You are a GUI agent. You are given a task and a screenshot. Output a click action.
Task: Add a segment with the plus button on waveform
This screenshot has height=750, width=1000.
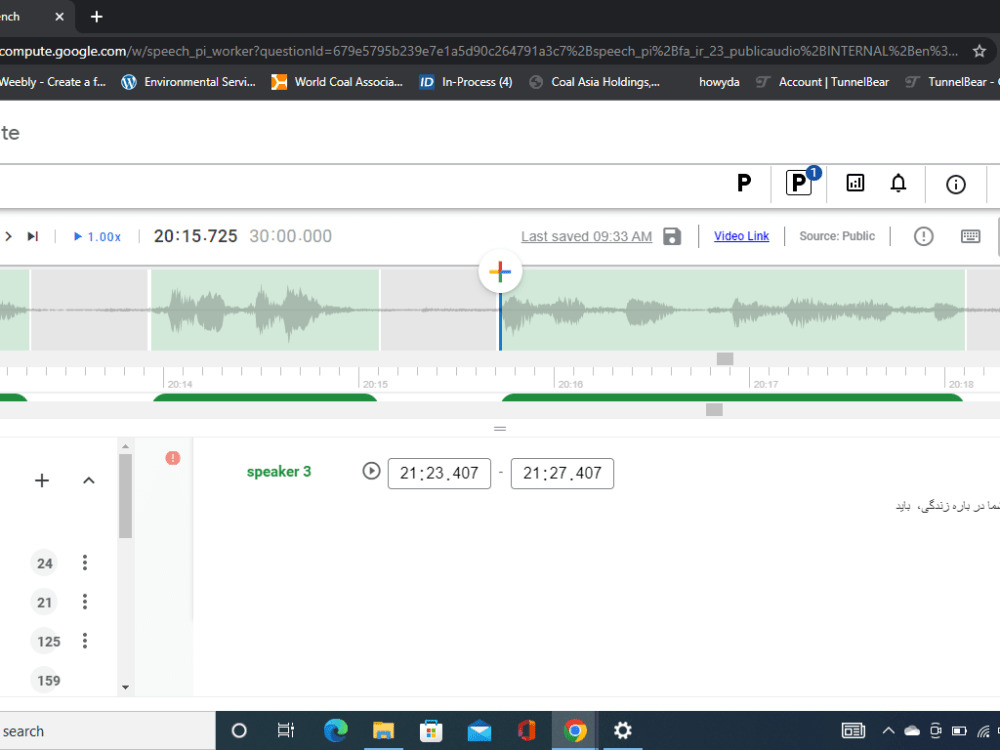[499, 271]
